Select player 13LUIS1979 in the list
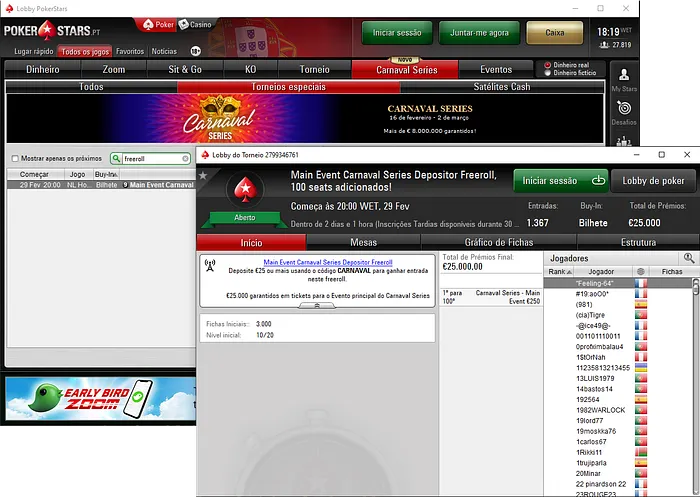Screen dimensions: 700x497 (x=618, y=378)
